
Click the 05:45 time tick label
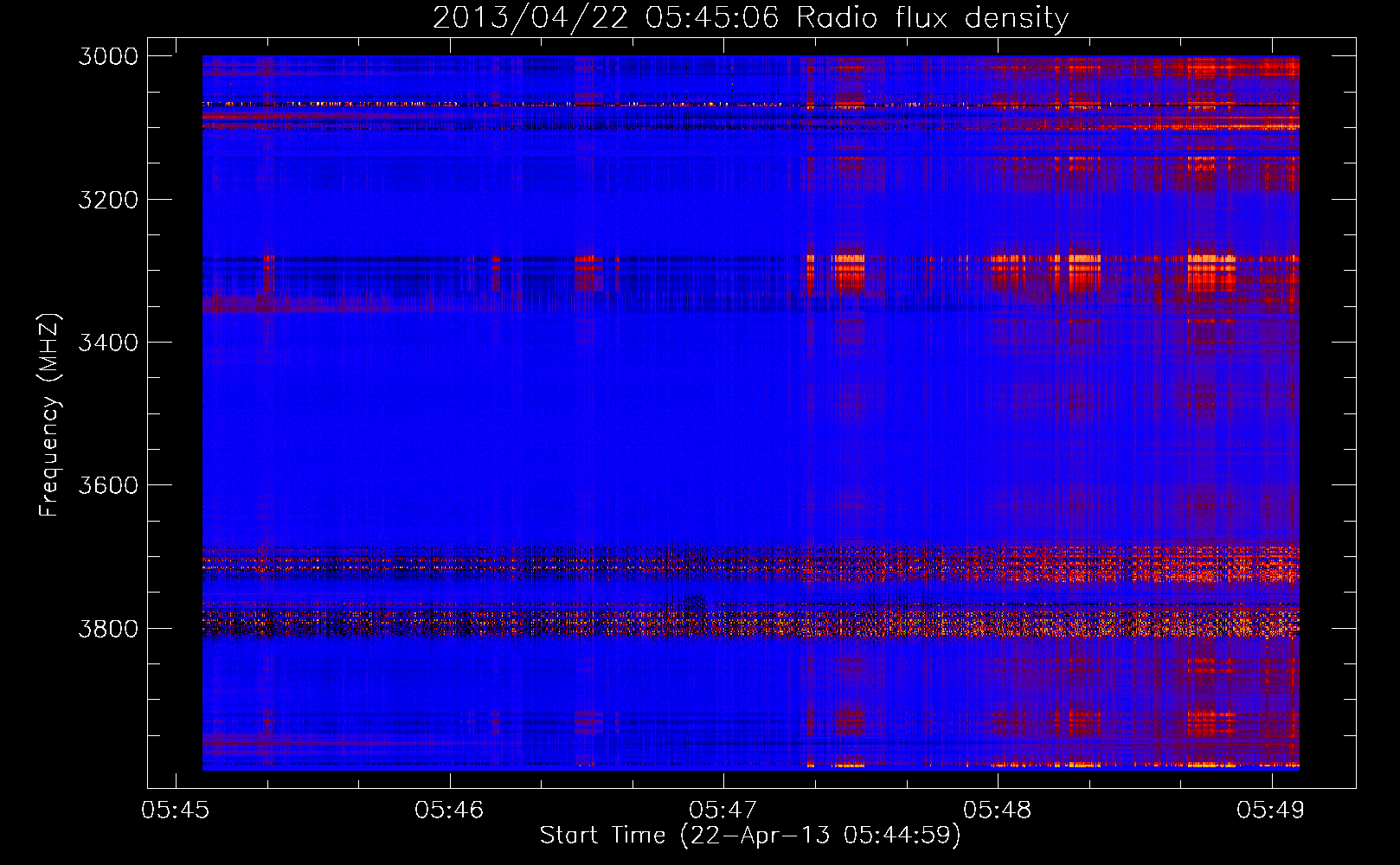[x=176, y=810]
